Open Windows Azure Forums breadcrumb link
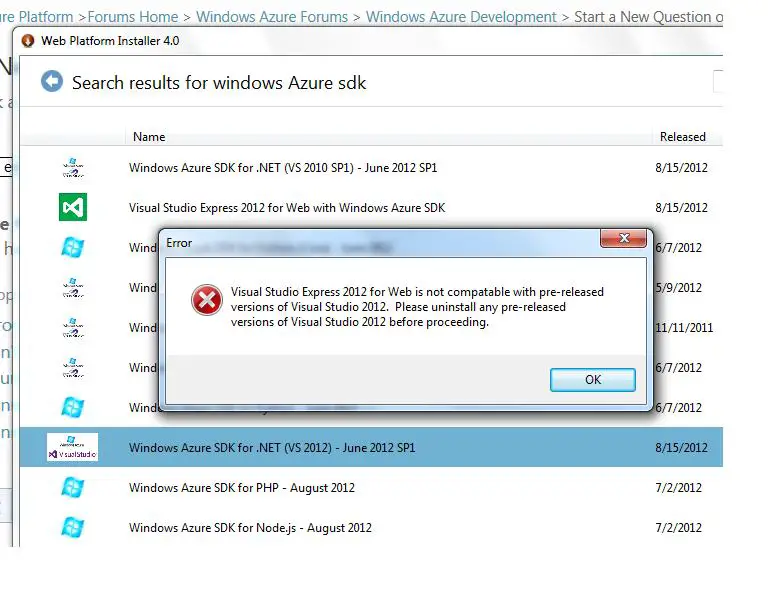Screen dimensions: 768x614 pyautogui.click(x=272, y=17)
